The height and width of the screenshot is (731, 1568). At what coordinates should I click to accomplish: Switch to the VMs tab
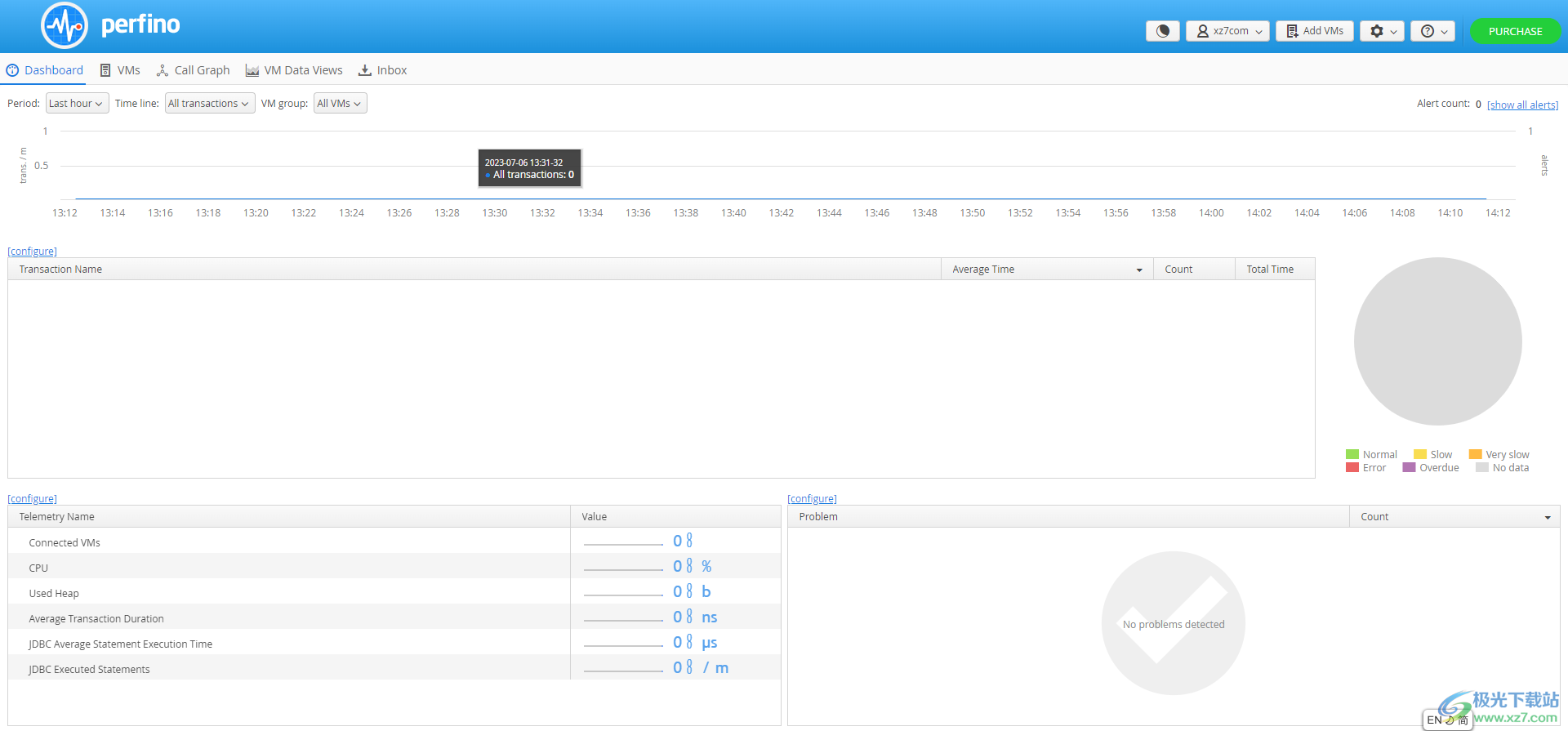click(x=120, y=70)
